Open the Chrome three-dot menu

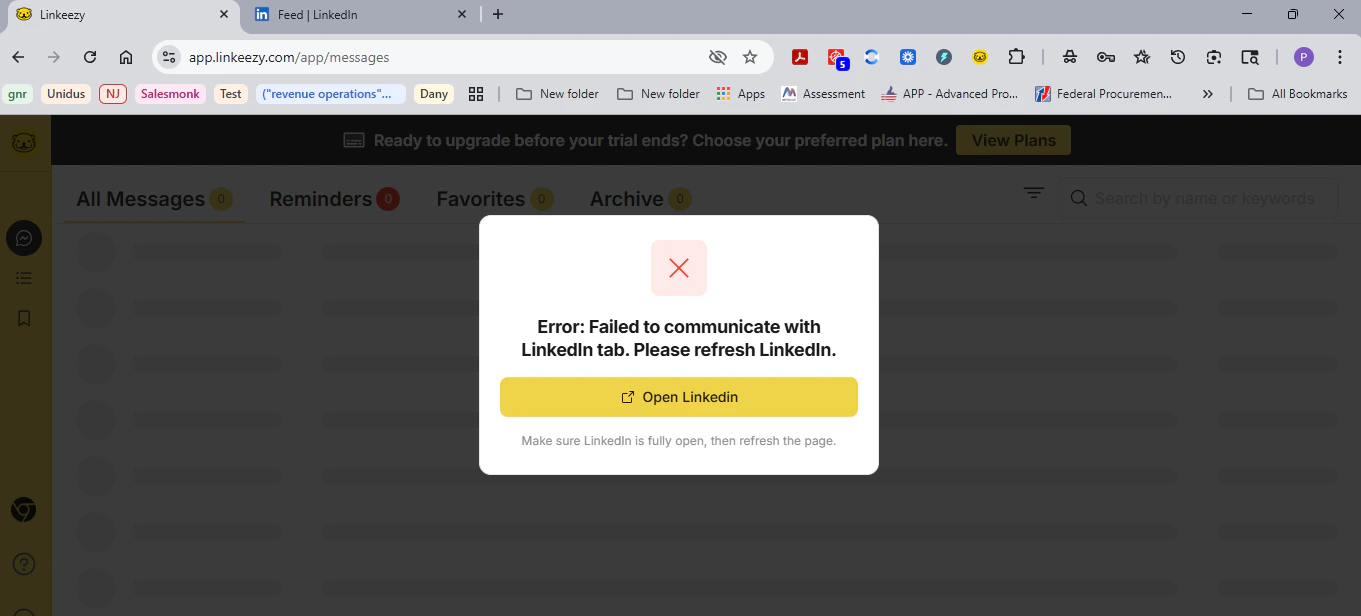click(x=1340, y=57)
